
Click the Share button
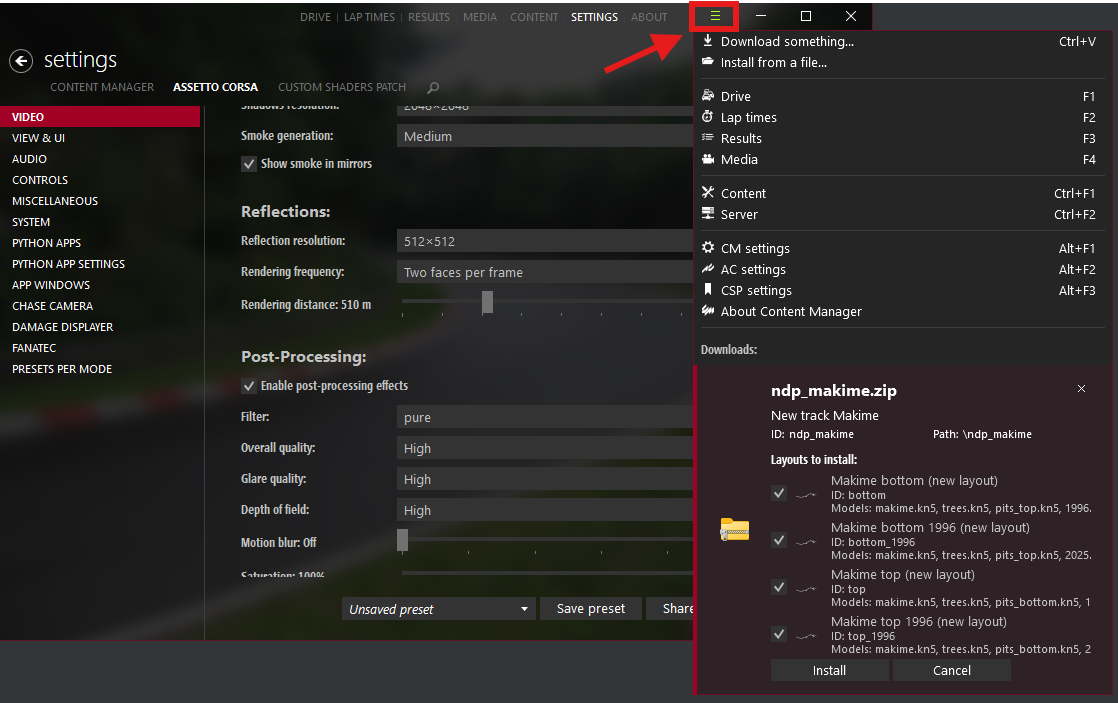click(671, 609)
